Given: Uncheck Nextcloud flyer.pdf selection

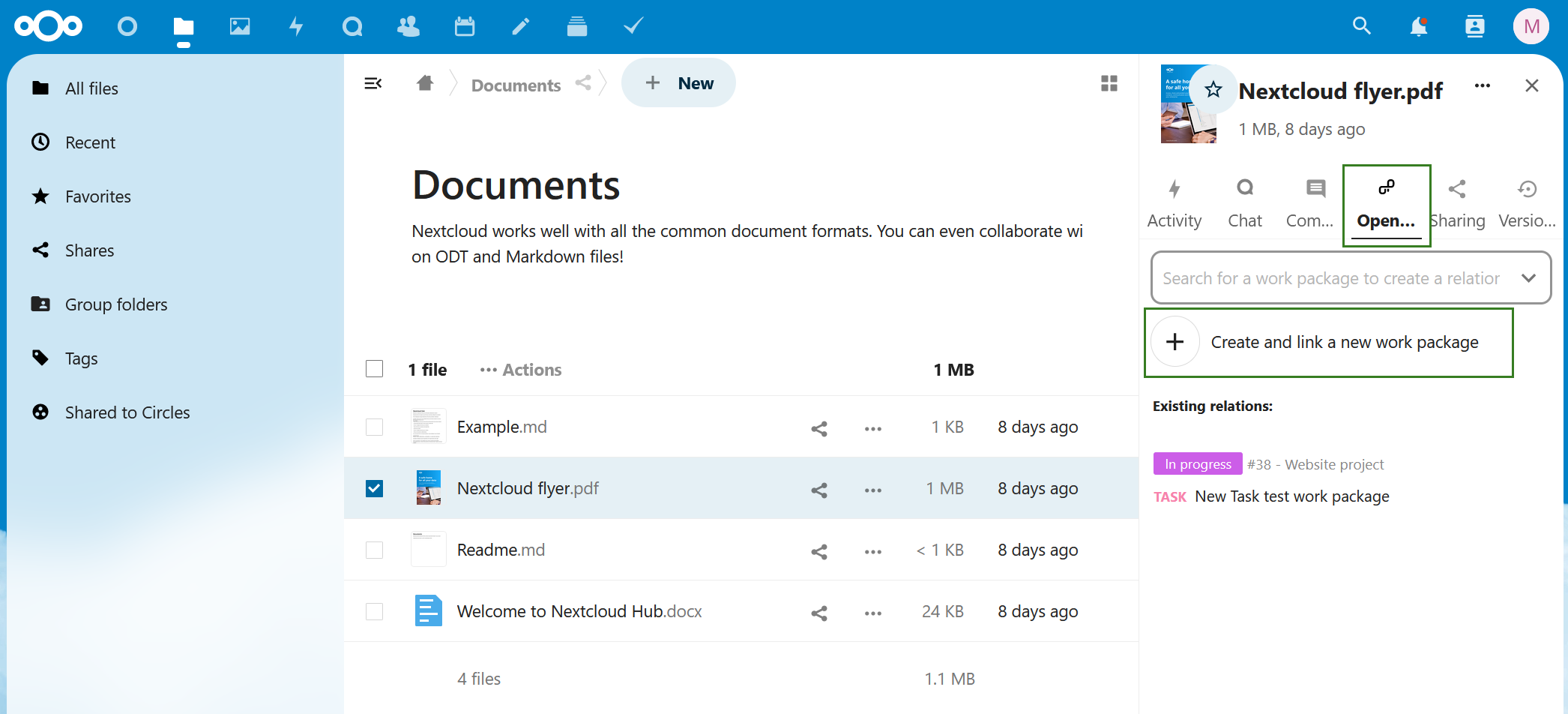Looking at the screenshot, I should [374, 487].
